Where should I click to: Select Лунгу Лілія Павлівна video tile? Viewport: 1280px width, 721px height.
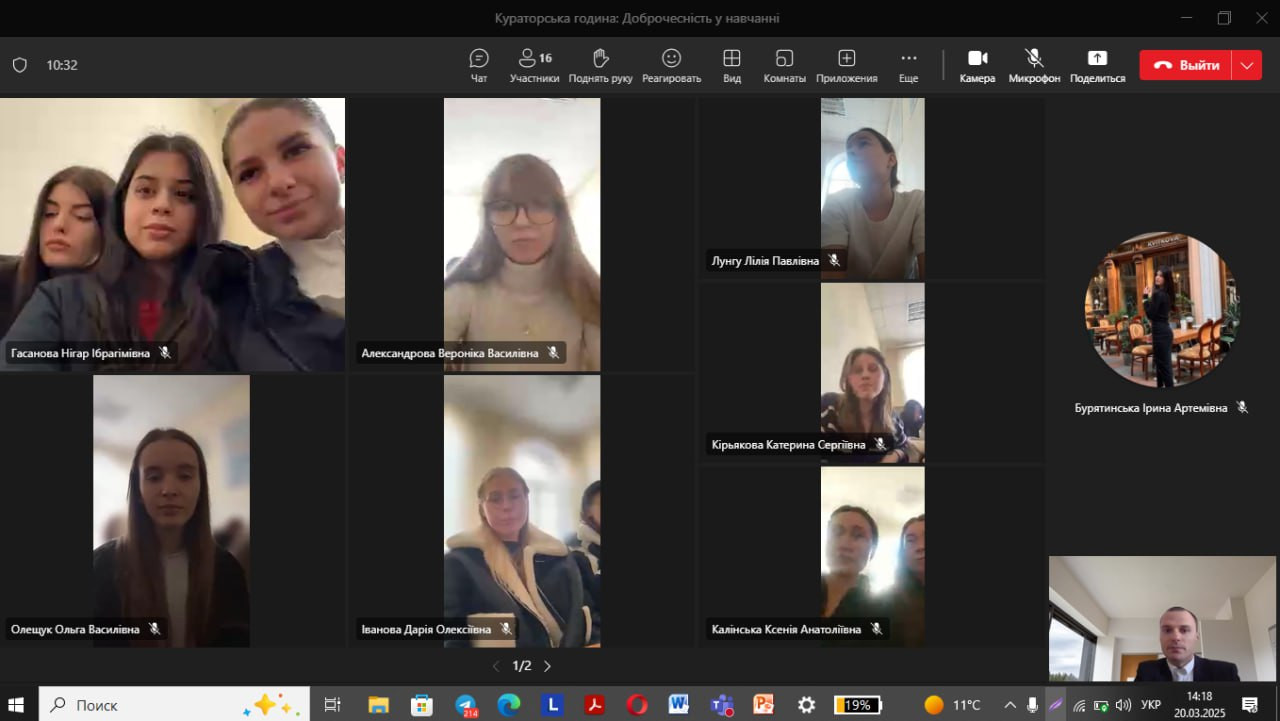point(872,188)
